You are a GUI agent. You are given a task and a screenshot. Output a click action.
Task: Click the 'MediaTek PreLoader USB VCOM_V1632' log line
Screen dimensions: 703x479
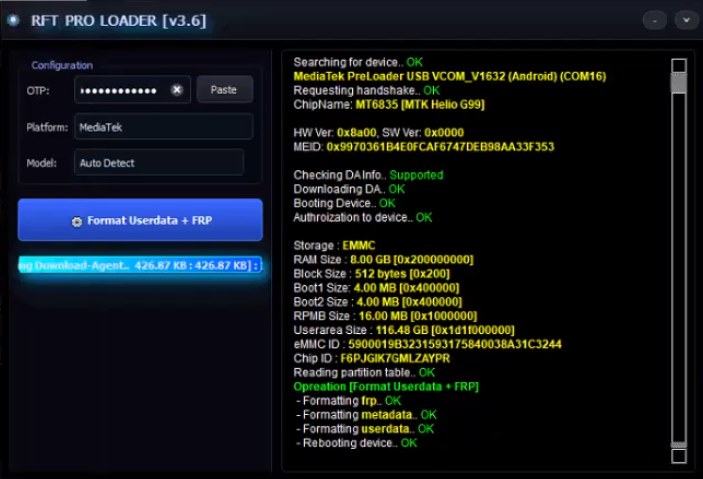point(450,76)
